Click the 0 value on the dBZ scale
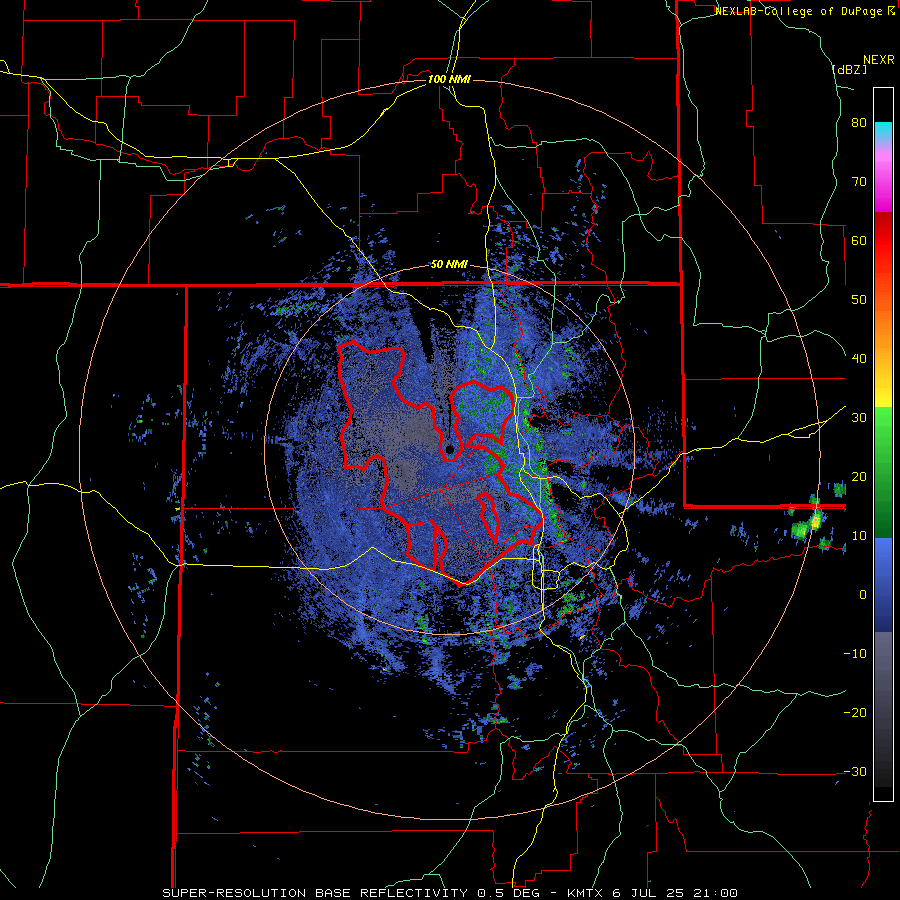 point(863,595)
